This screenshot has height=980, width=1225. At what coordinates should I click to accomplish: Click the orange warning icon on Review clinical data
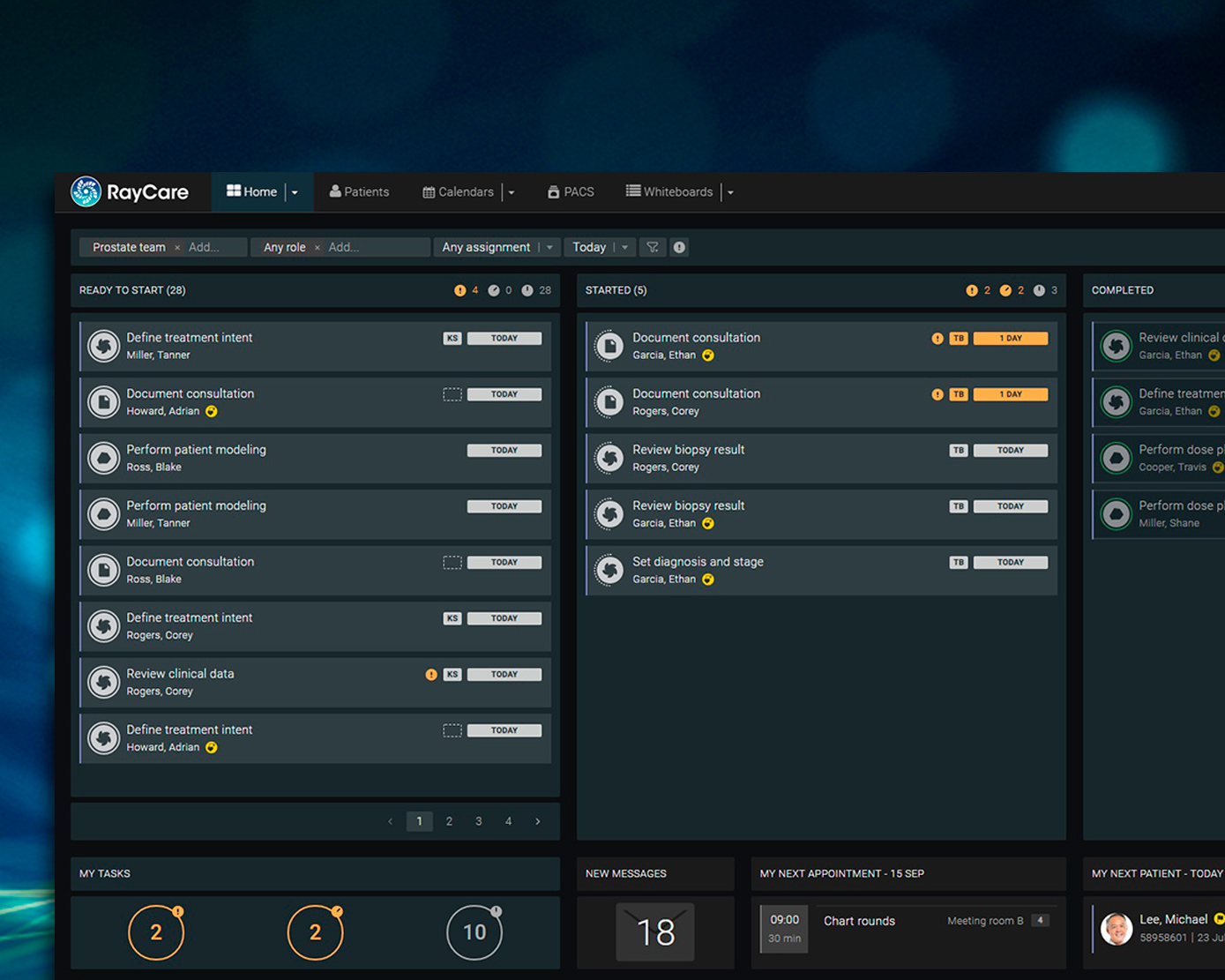tap(431, 675)
